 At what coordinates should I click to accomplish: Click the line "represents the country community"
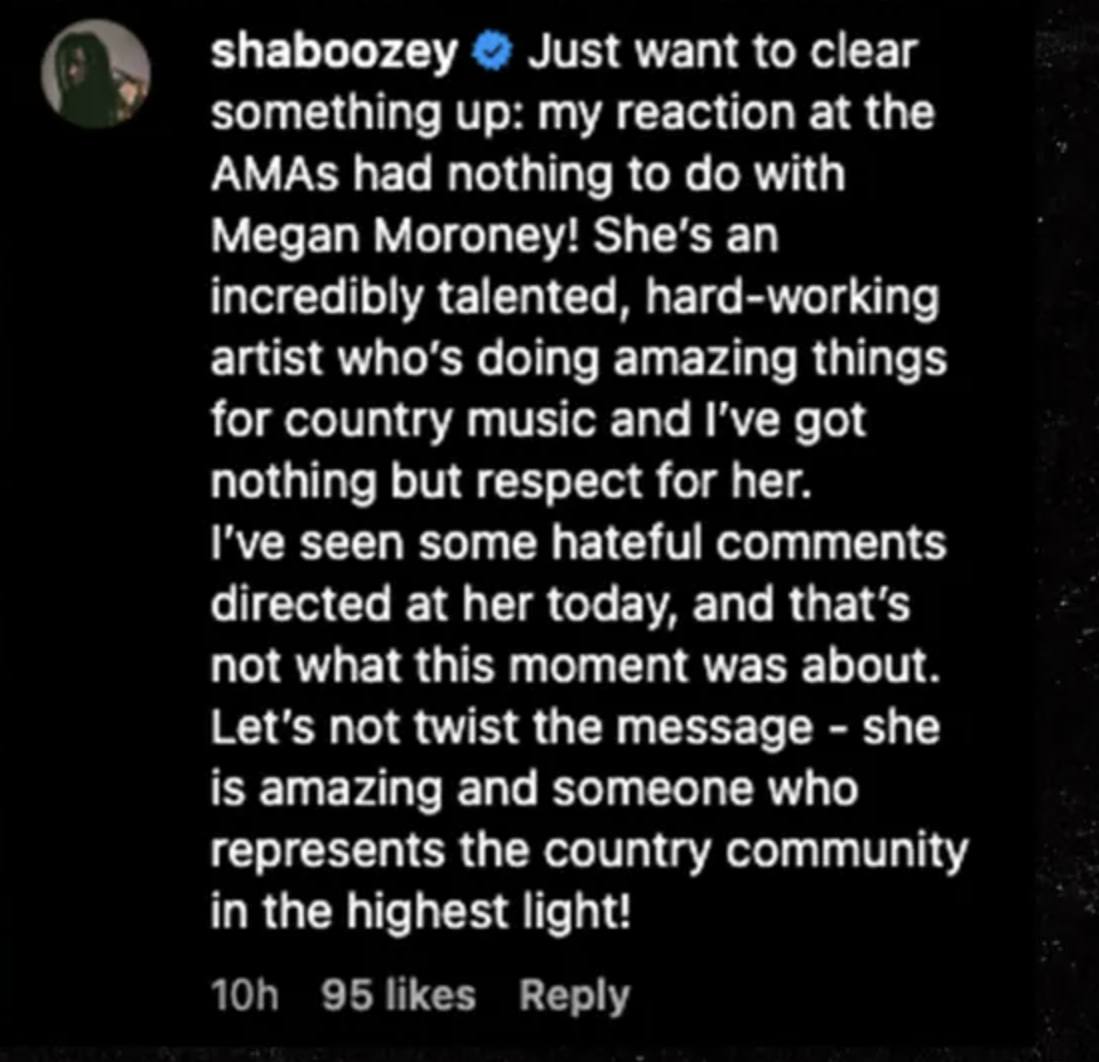pyautogui.click(x=589, y=850)
